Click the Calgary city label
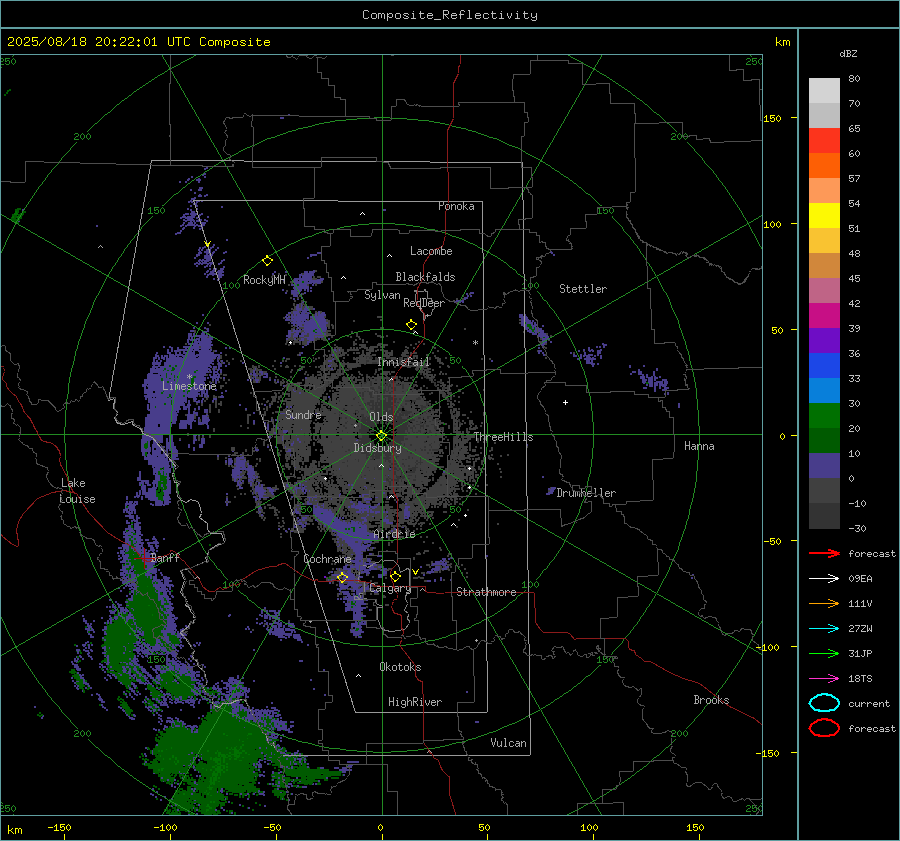The width and height of the screenshot is (900, 841). pos(390,588)
